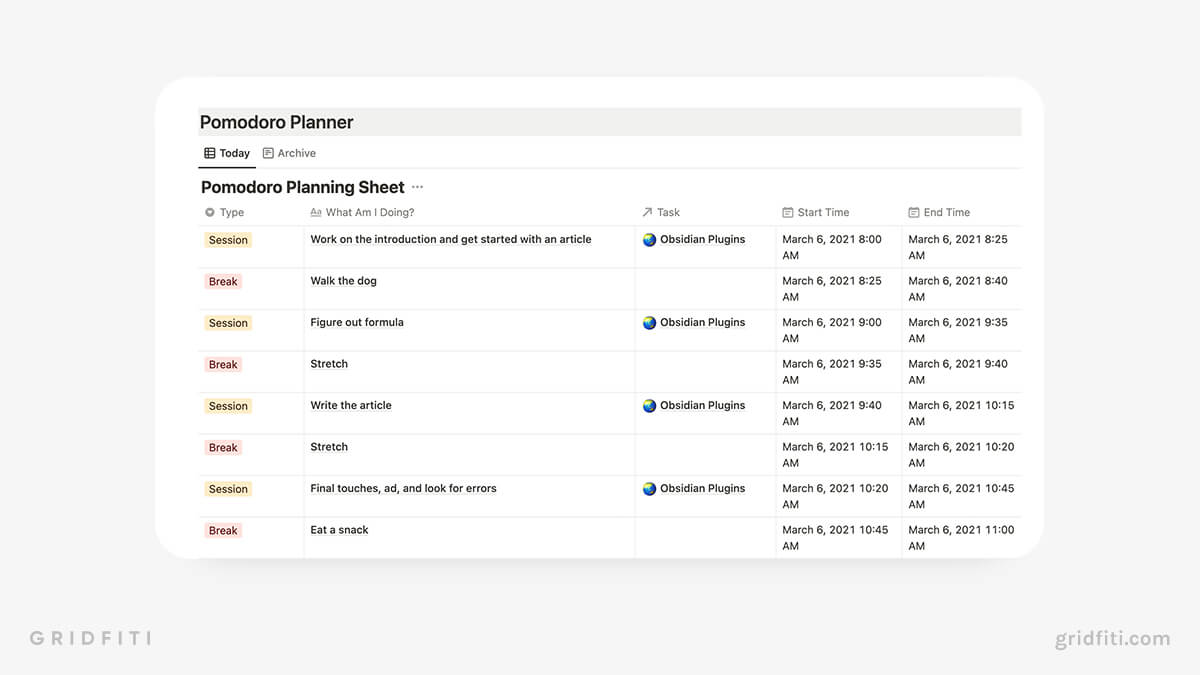Click the page icon beside Archive

point(268,153)
